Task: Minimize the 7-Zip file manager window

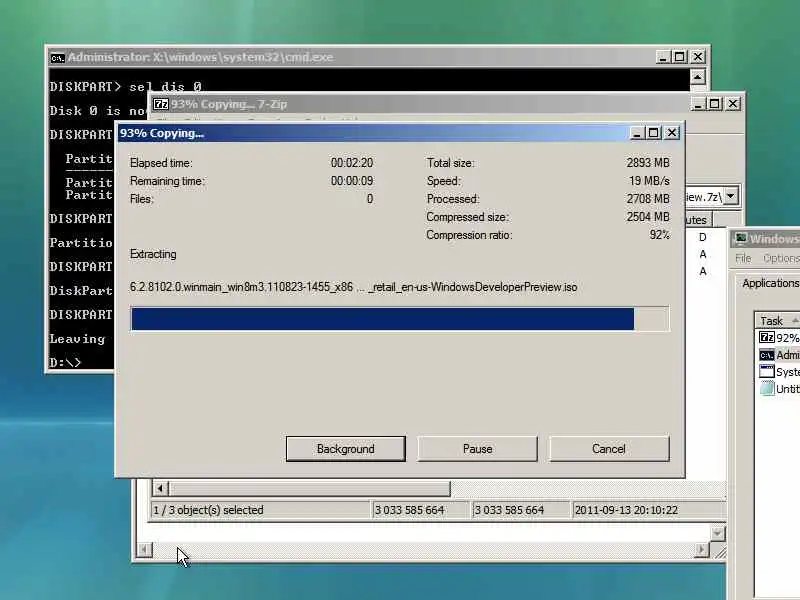Action: 697,104
